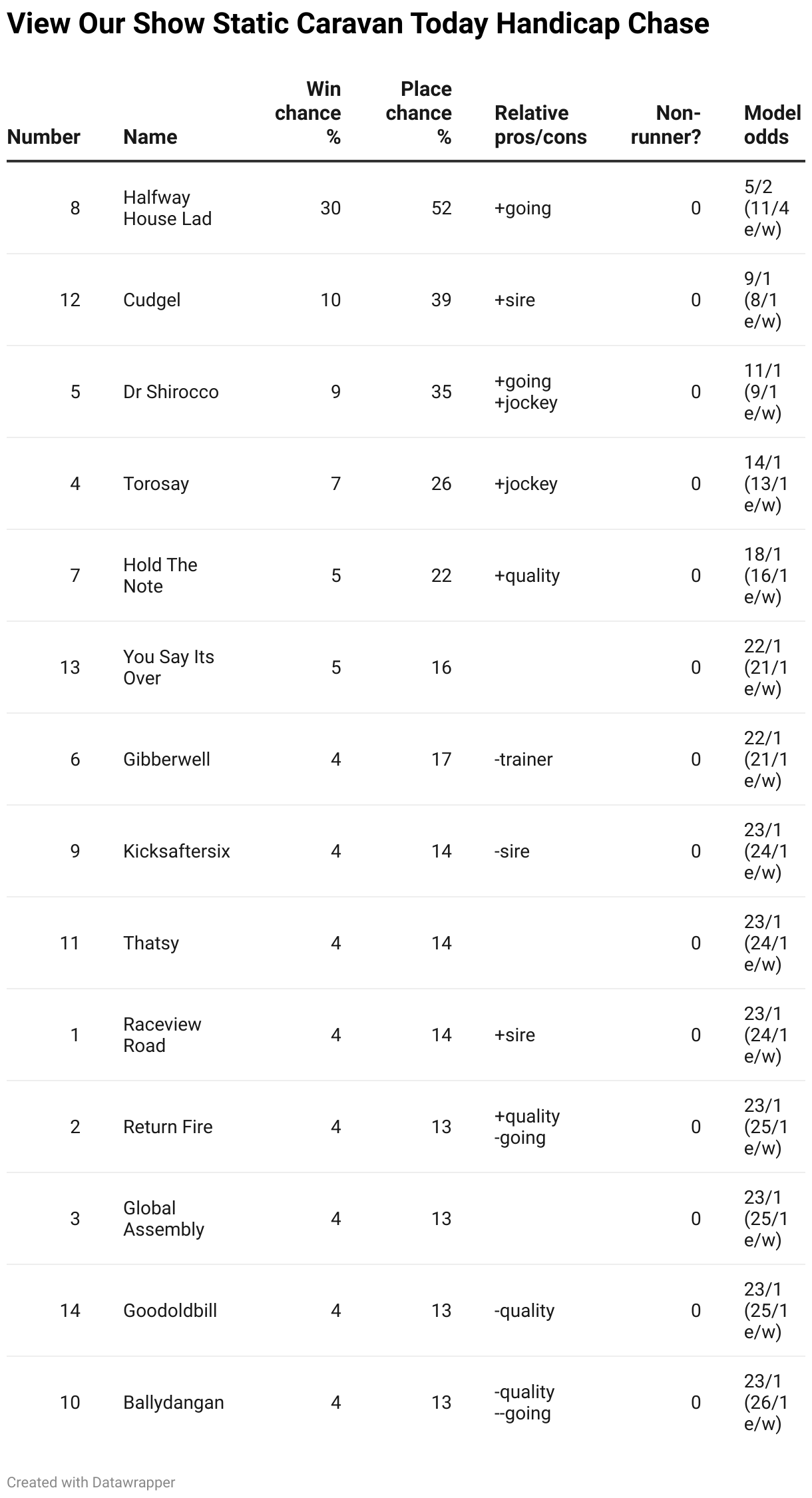Click Kicksaftersix name cell
This screenshot has height=1498, width=812.
pyautogui.click(x=176, y=851)
